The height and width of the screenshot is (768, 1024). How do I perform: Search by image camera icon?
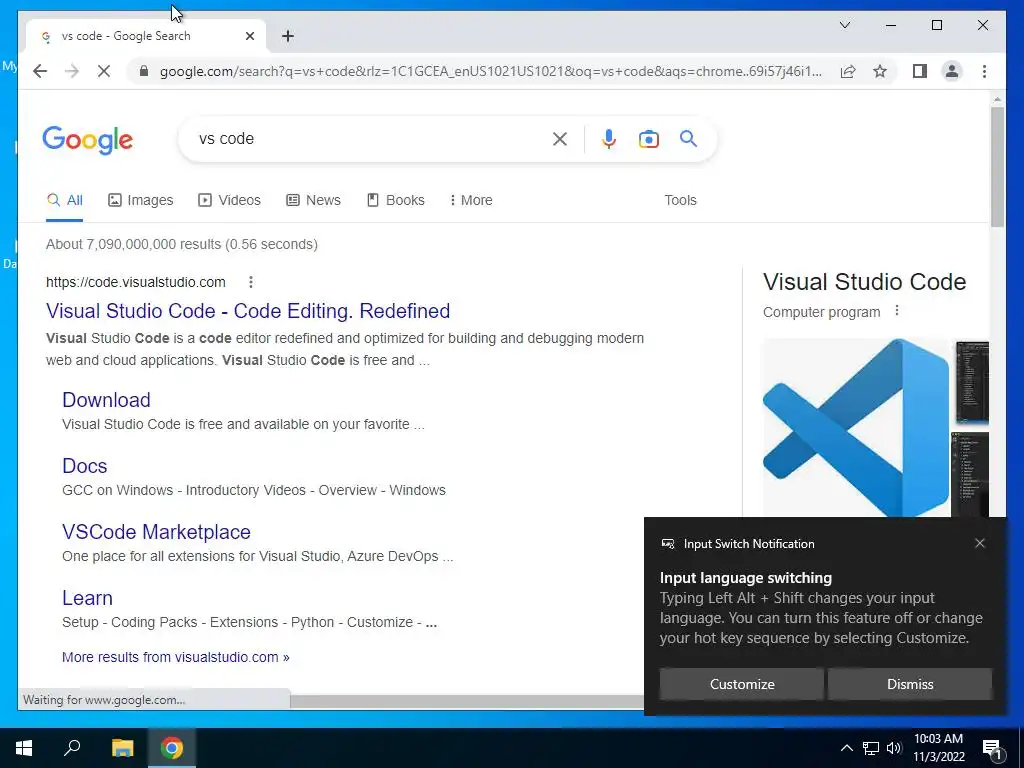[x=648, y=138]
